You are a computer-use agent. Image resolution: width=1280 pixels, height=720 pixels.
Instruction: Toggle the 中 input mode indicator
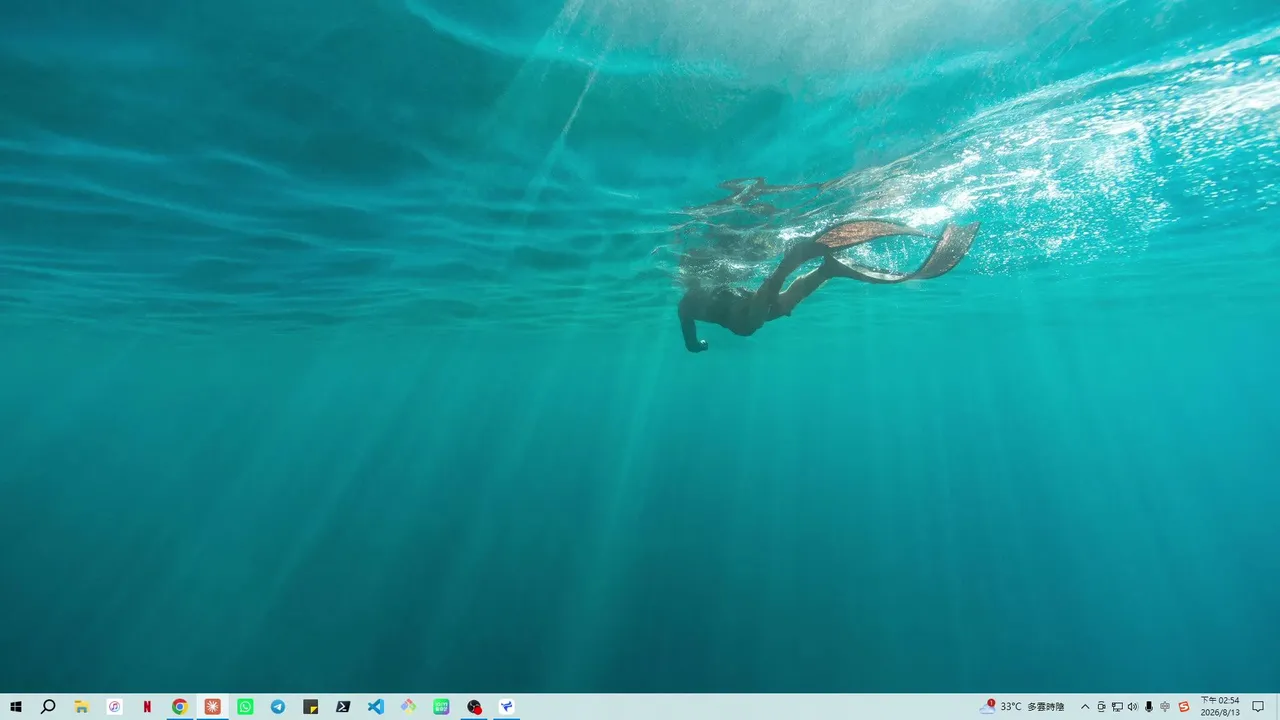click(x=1165, y=707)
